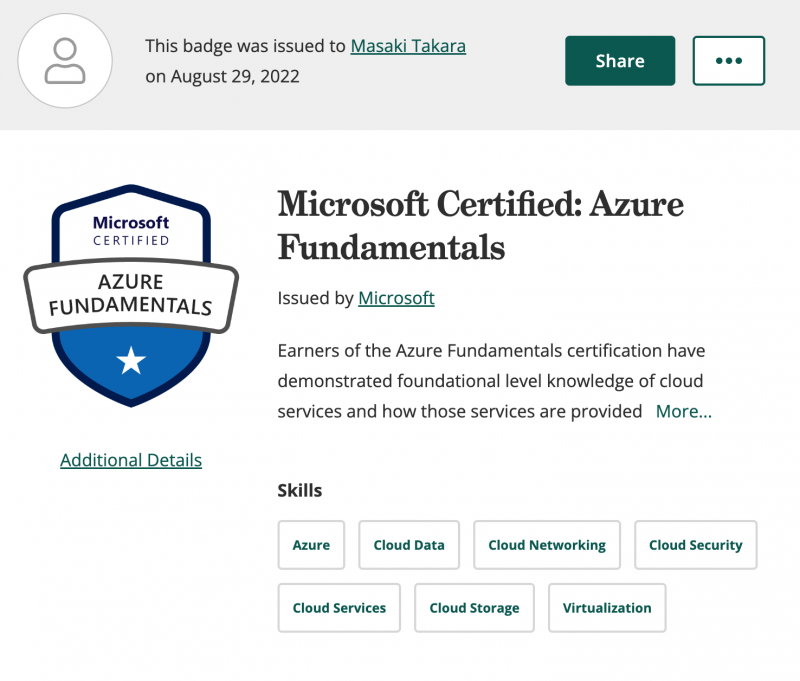This screenshot has width=800, height=681.
Task: Expand the description with More...
Action: 683,411
